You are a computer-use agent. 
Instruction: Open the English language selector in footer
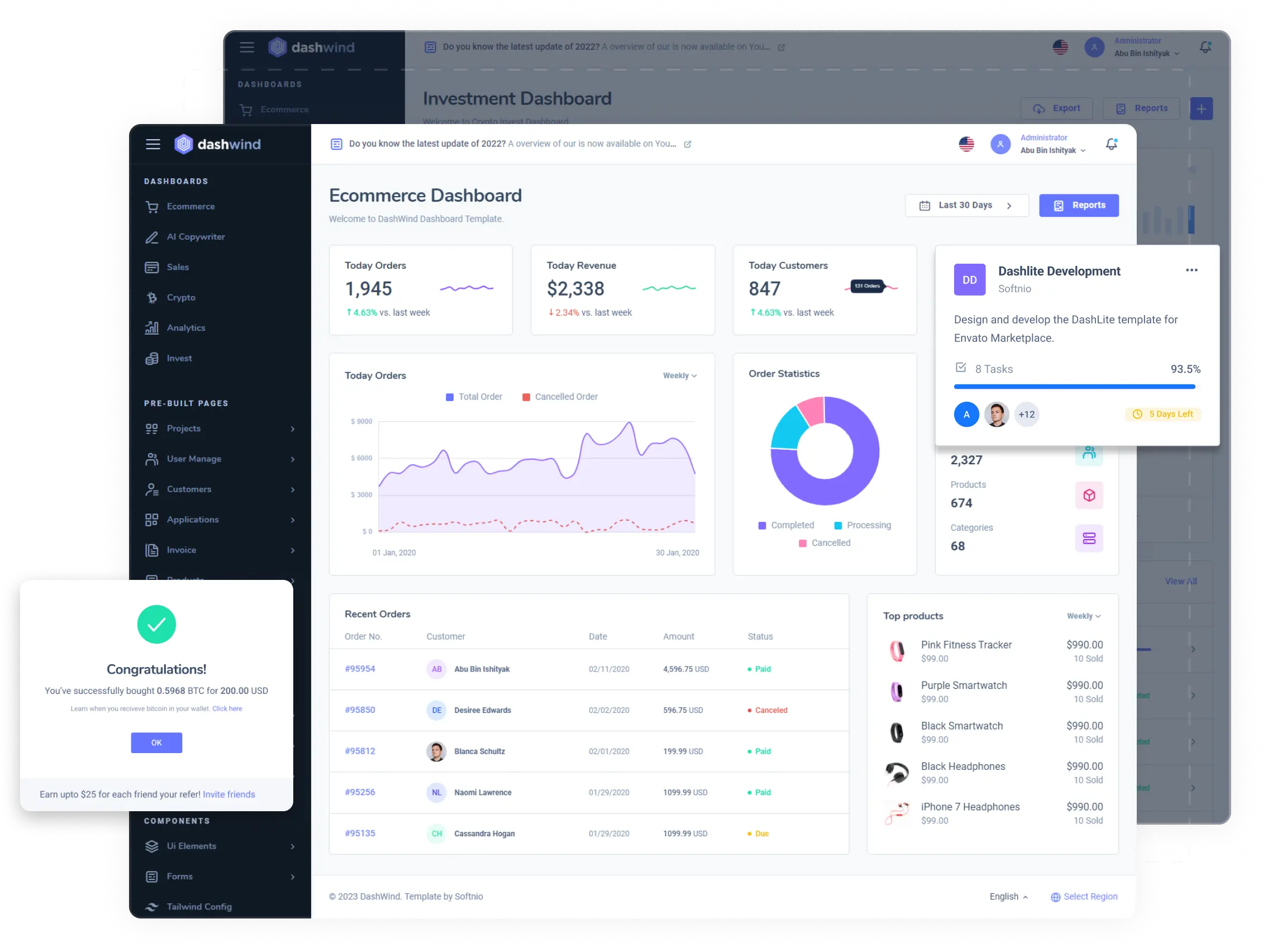[1008, 897]
